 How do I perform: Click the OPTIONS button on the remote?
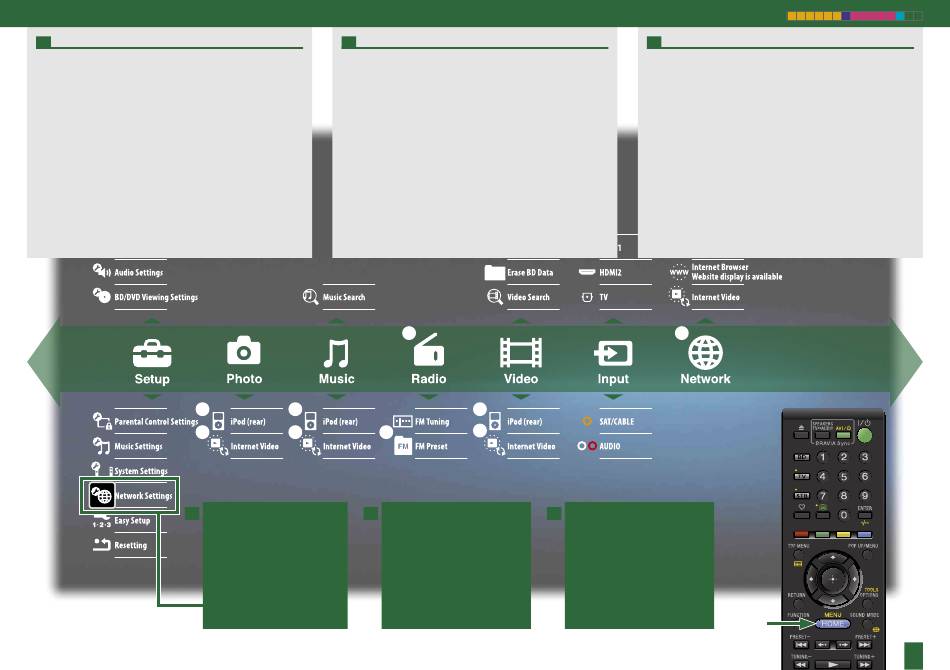click(x=868, y=604)
